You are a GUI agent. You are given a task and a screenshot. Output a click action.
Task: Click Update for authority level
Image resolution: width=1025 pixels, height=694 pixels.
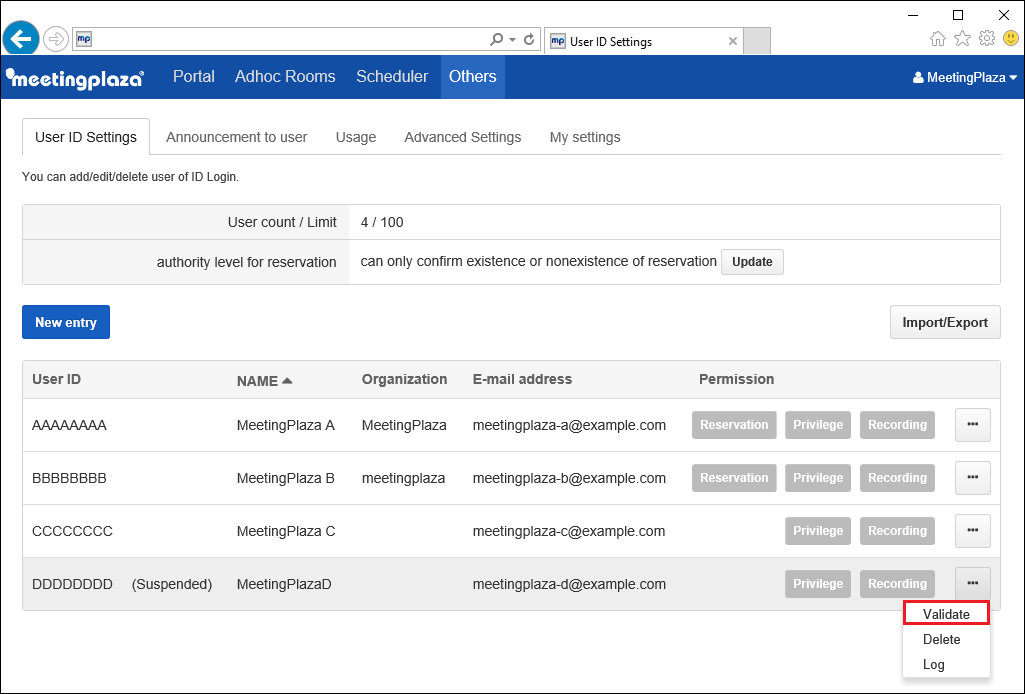(x=752, y=261)
